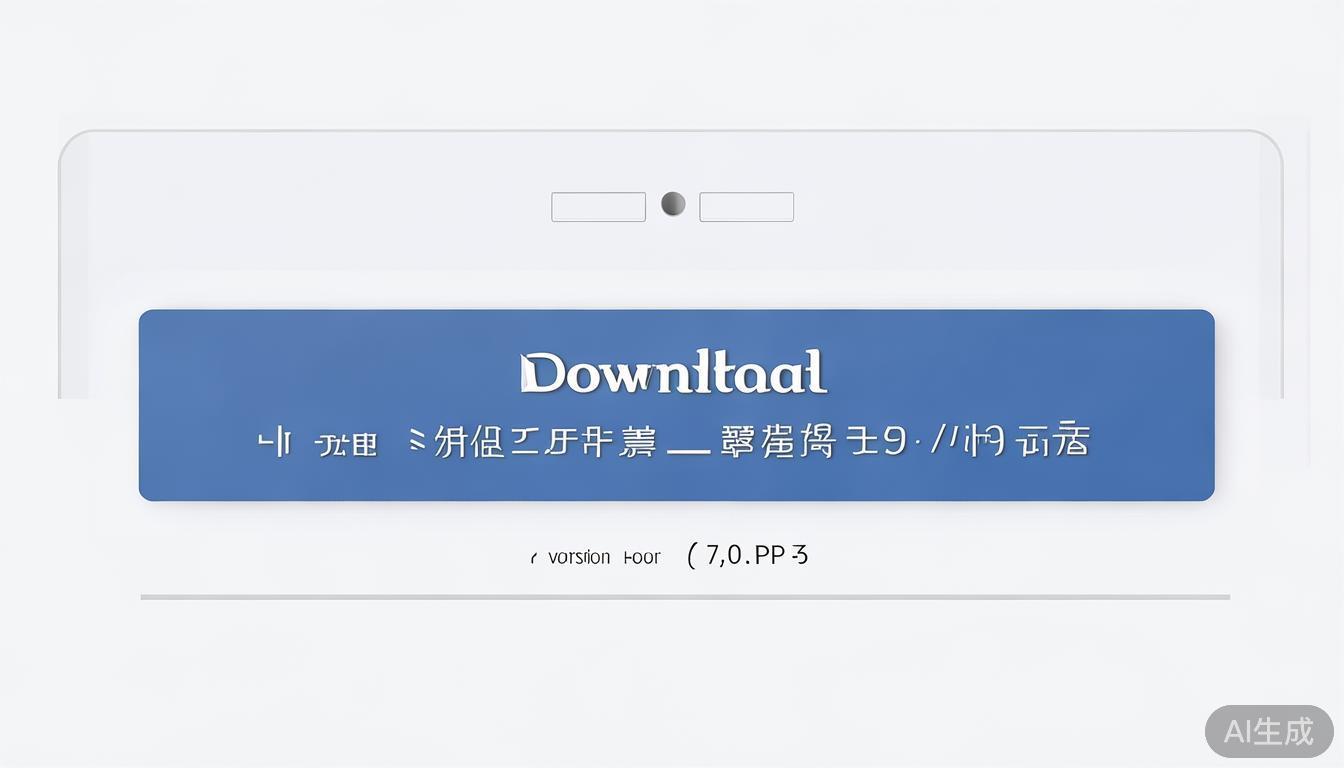Click the opening parenthesis before 7,0.PP 3
Image resolution: width=1344 pixels, height=768 pixels.
691,555
